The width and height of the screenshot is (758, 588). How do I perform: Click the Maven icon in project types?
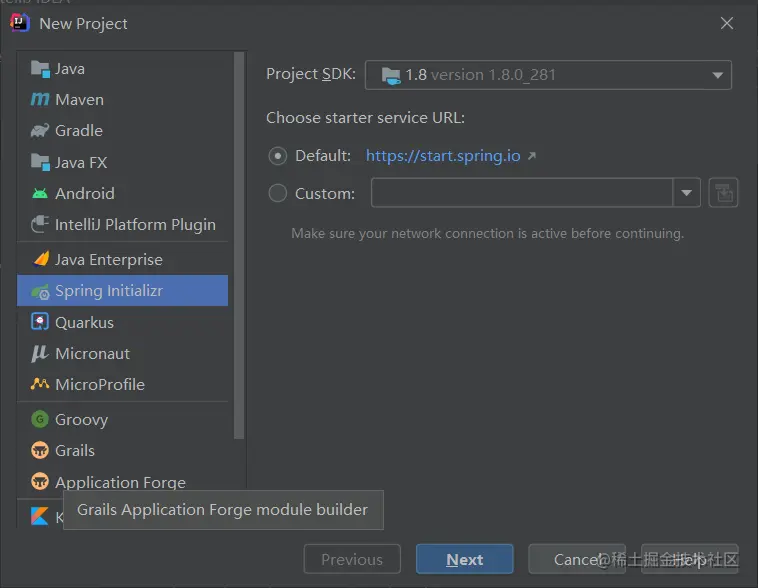click(40, 100)
